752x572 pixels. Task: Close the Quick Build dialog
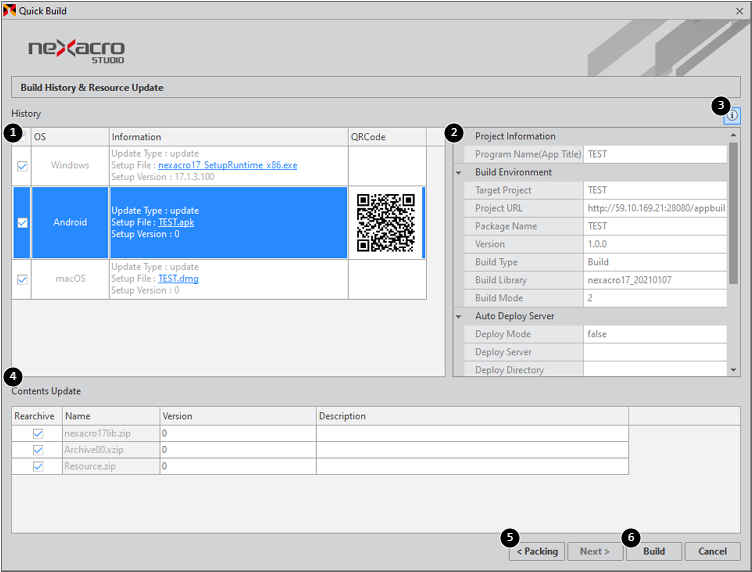pyautogui.click(x=738, y=11)
